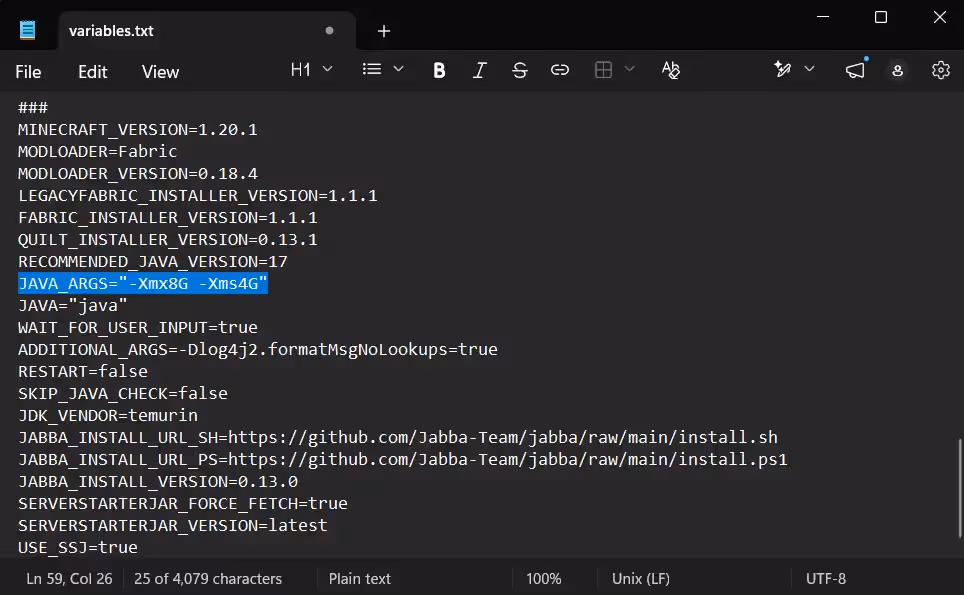
Task: Click the Ln 59, Col 26 status entry
Action: coord(69,579)
